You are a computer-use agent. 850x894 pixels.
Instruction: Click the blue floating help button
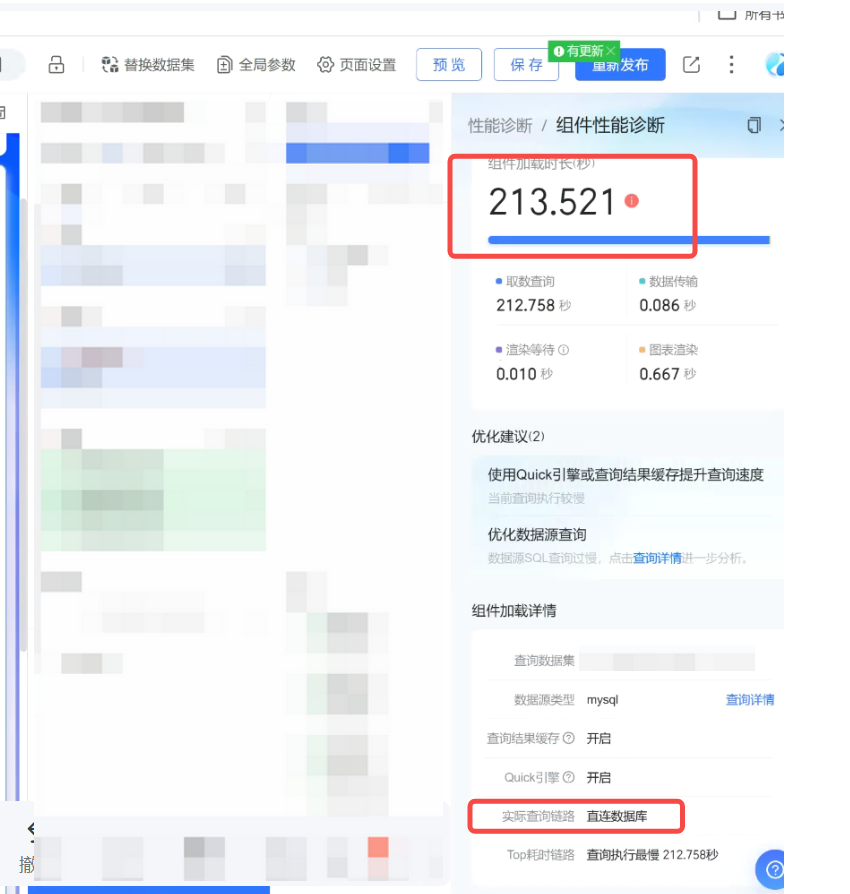(x=771, y=867)
